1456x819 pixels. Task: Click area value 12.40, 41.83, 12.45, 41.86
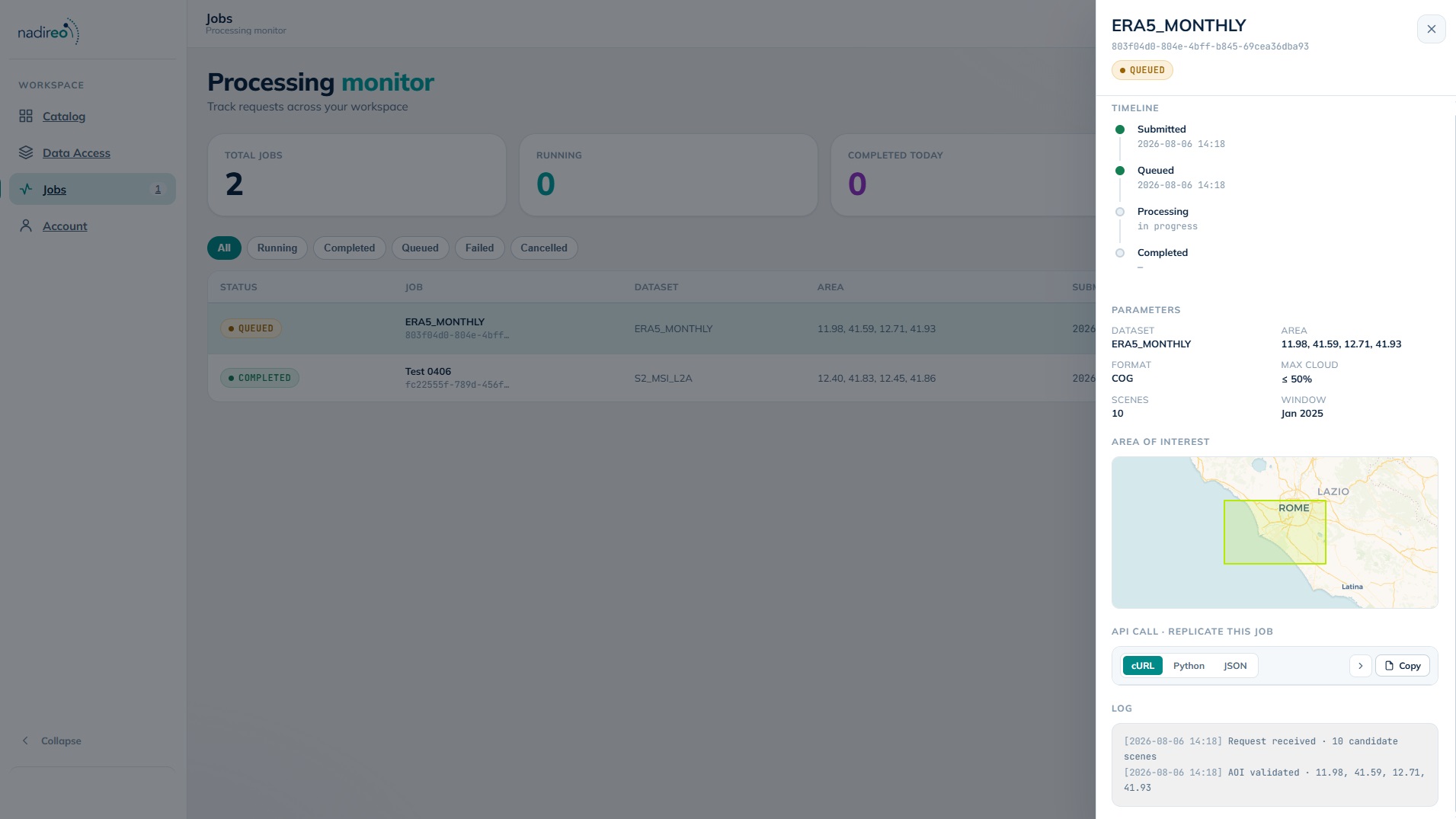(876, 378)
